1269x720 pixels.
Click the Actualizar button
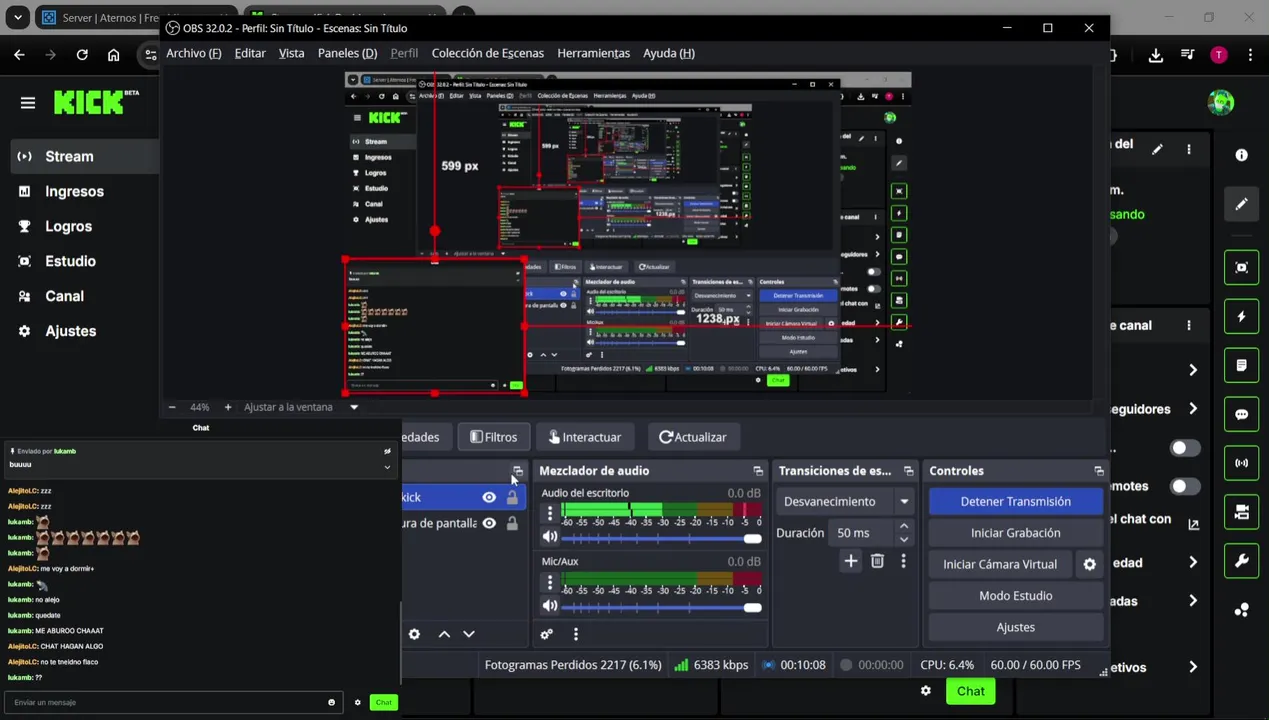[693, 437]
